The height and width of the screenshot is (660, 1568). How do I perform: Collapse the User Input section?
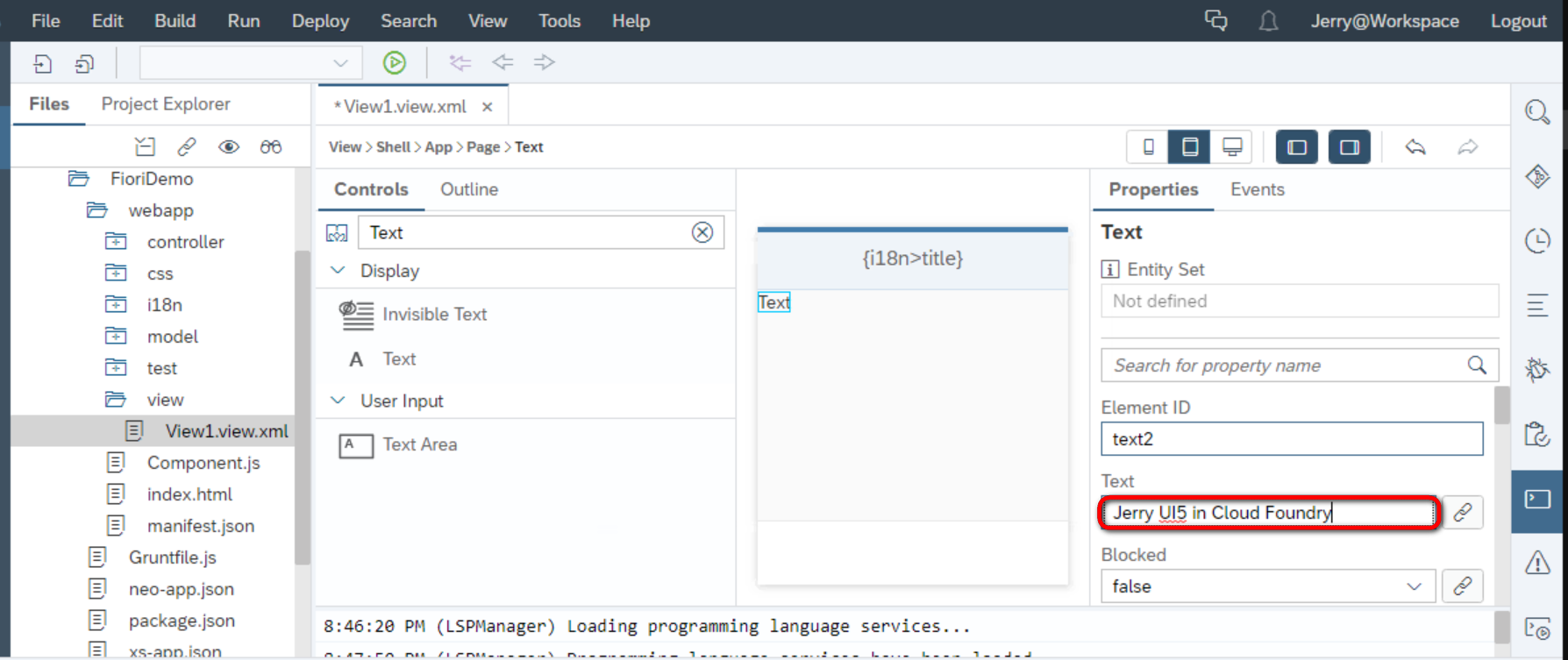(338, 401)
